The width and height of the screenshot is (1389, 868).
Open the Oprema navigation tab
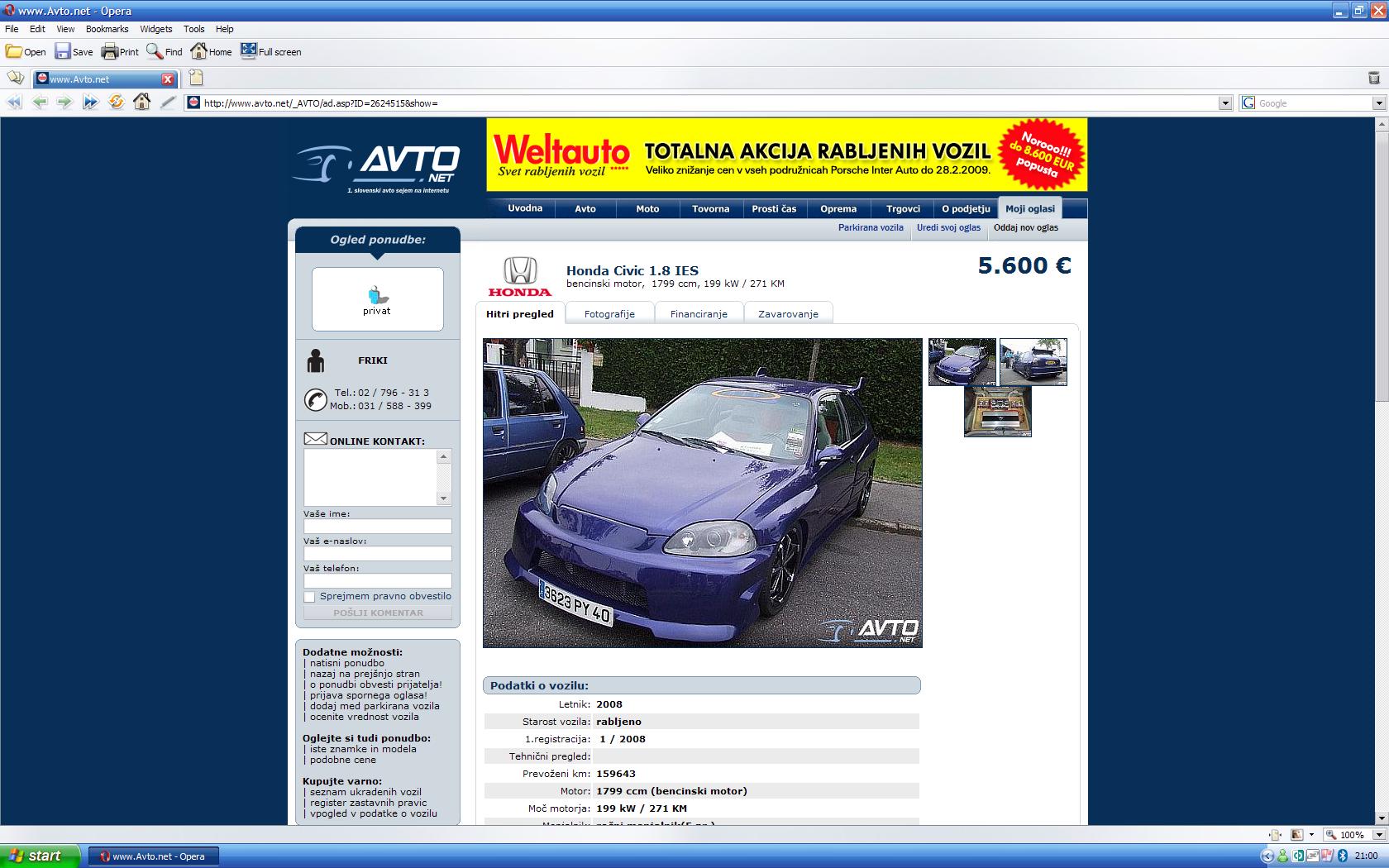pyautogui.click(x=838, y=209)
